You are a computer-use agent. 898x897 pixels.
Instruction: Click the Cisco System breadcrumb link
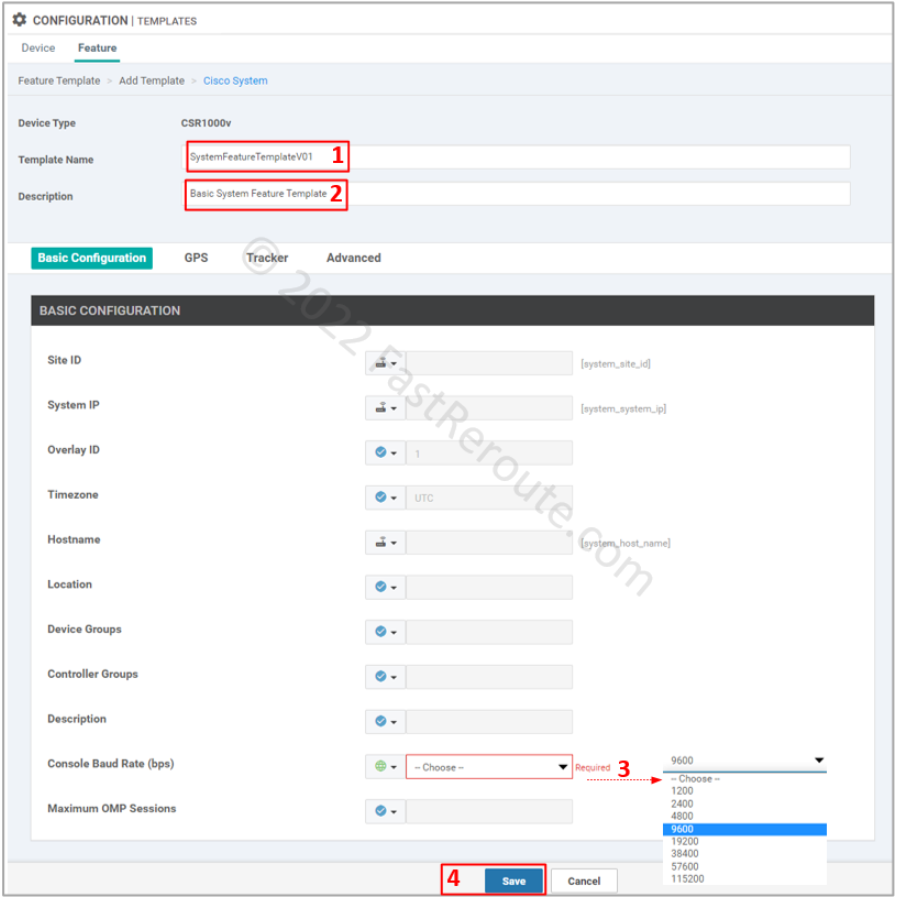click(234, 81)
